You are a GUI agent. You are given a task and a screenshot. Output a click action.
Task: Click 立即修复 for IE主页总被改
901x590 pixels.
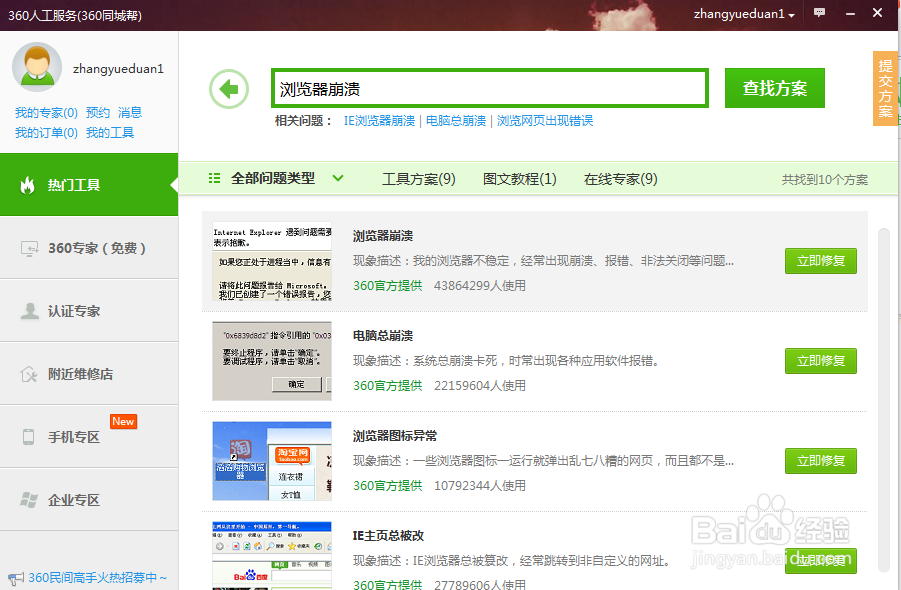821,561
